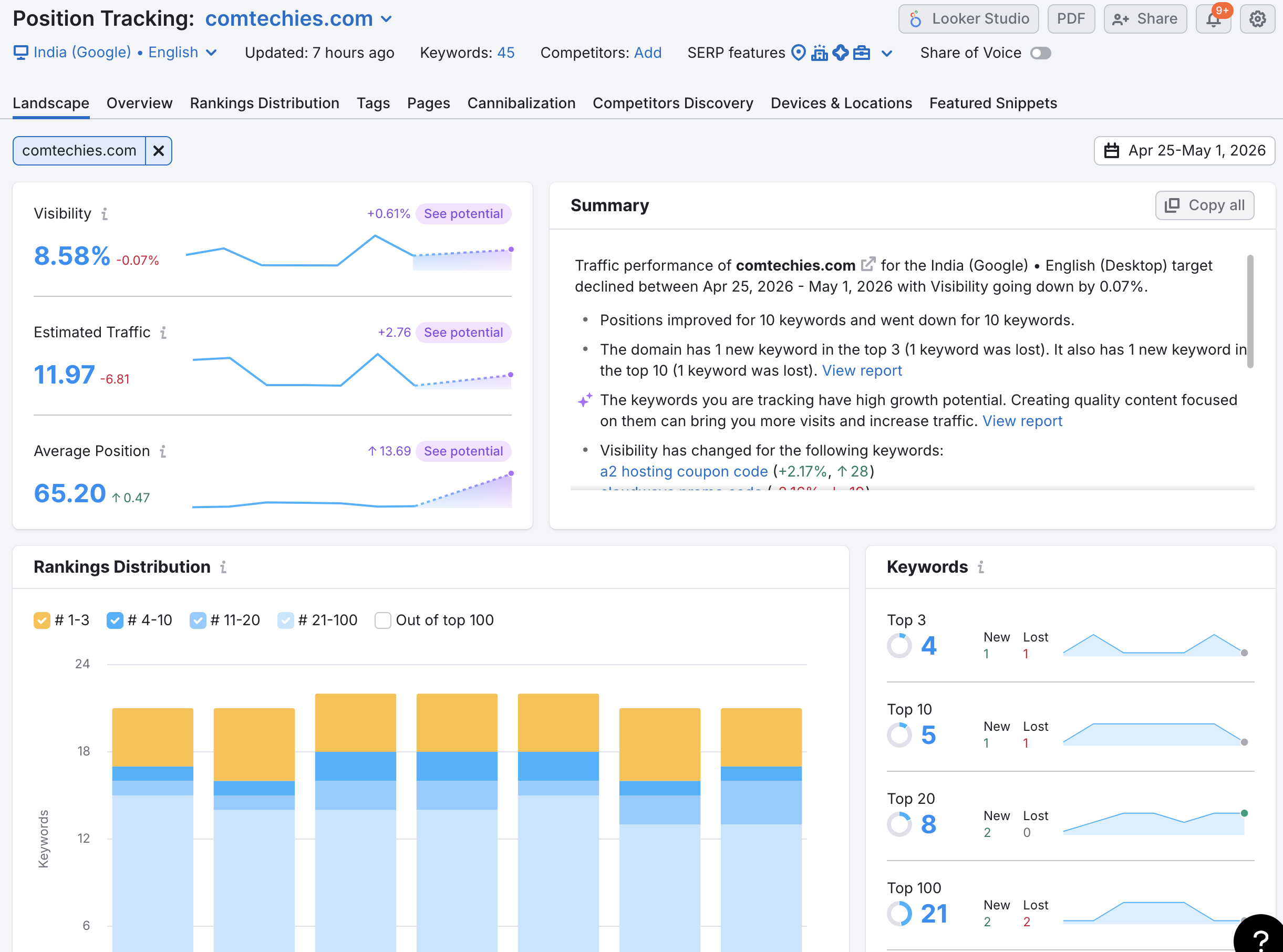The image size is (1283, 952).
Task: Switch to the Overview tab
Action: [139, 103]
